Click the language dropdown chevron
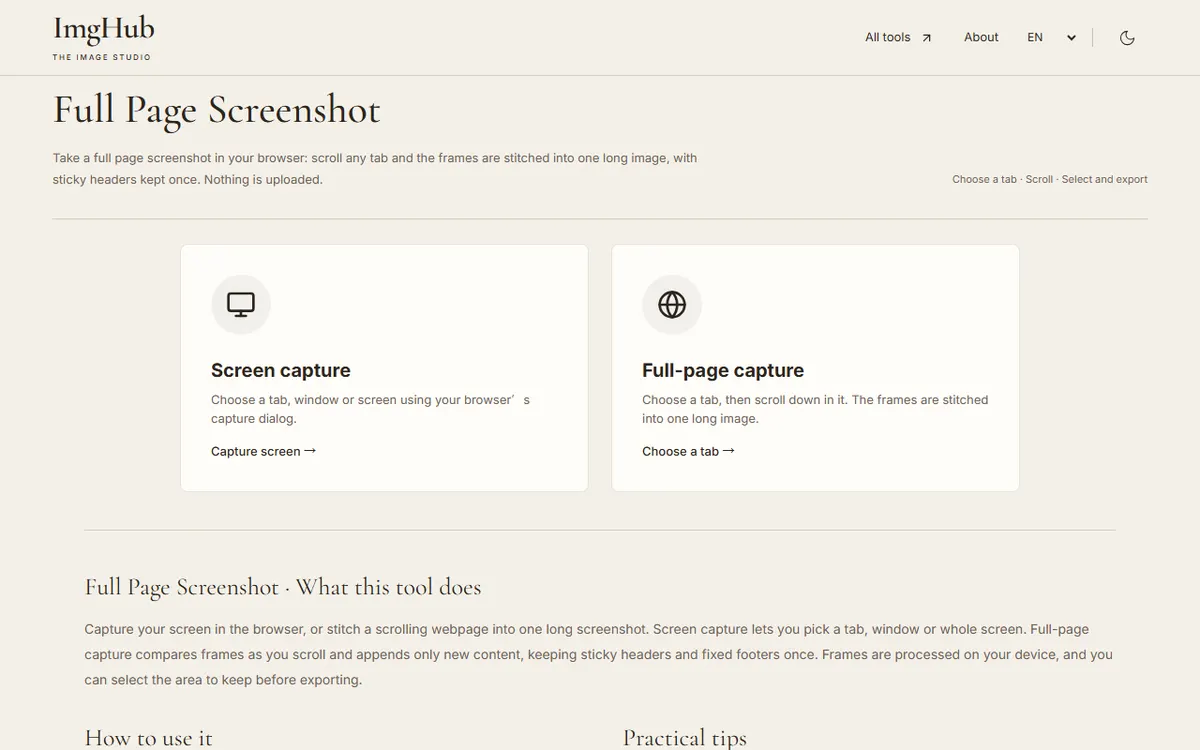 1071,38
